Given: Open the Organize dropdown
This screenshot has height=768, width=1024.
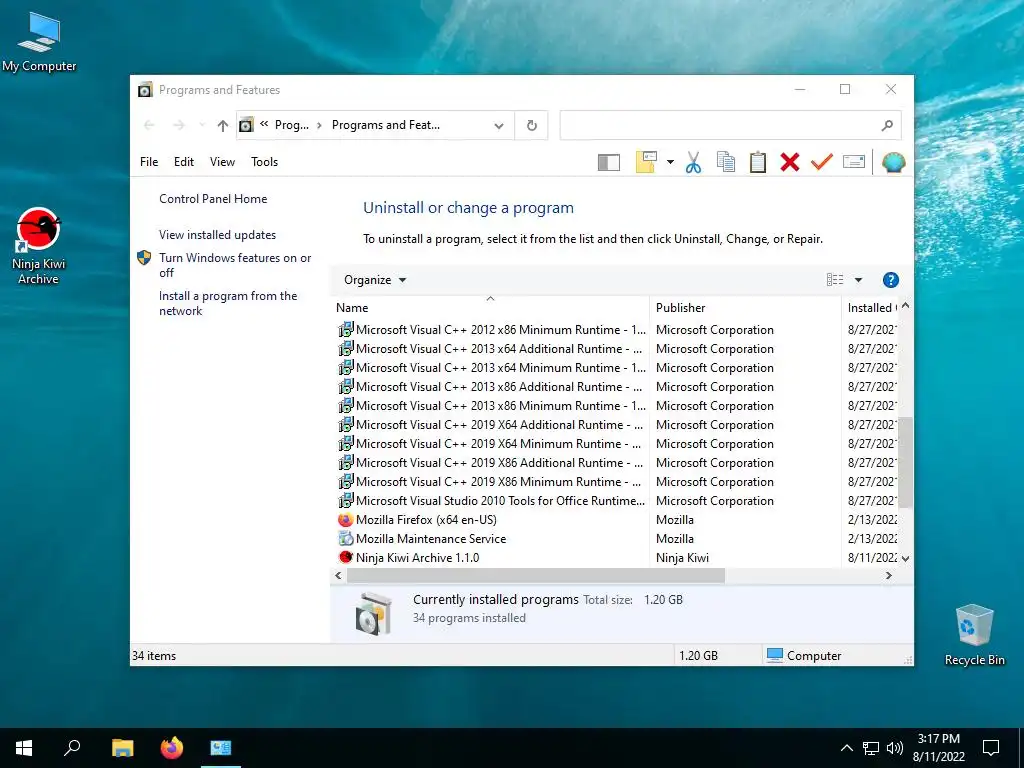Looking at the screenshot, I should 375,280.
